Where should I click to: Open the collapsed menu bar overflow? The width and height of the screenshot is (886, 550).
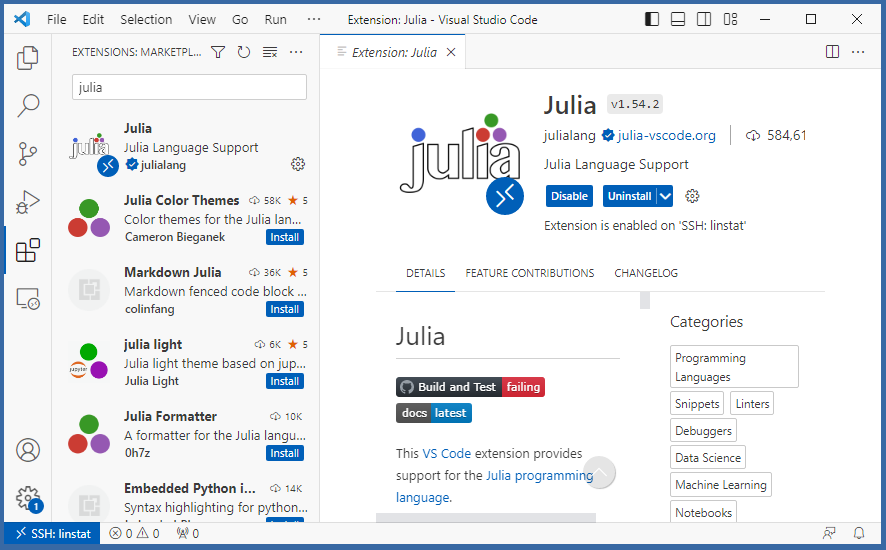(x=314, y=19)
